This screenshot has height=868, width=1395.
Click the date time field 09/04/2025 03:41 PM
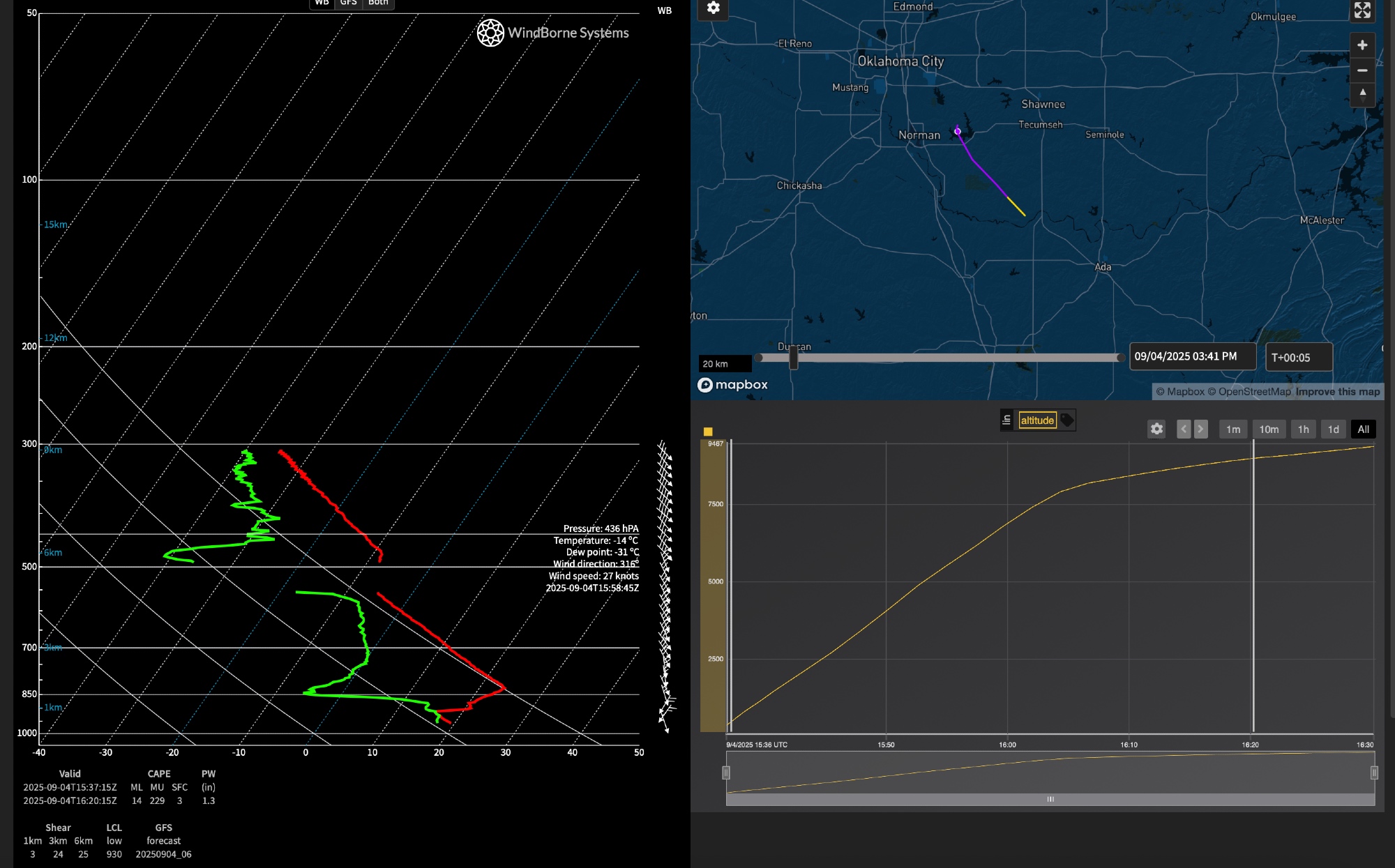tap(1191, 357)
